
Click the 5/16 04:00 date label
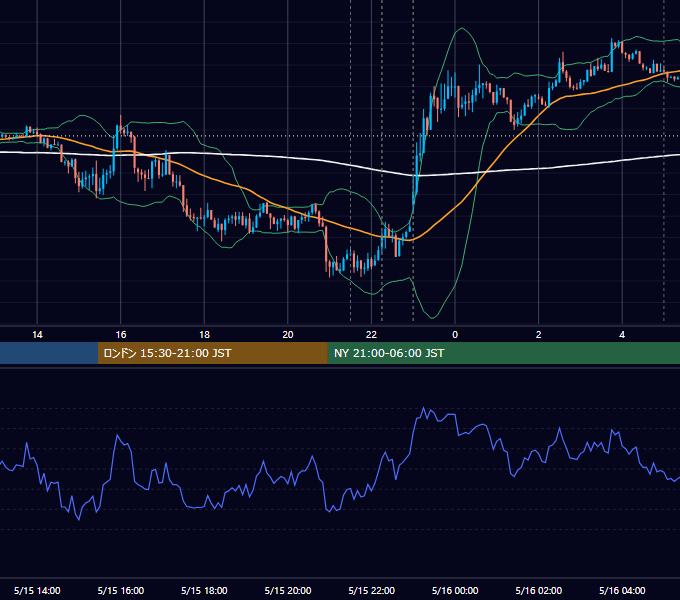(x=622, y=590)
